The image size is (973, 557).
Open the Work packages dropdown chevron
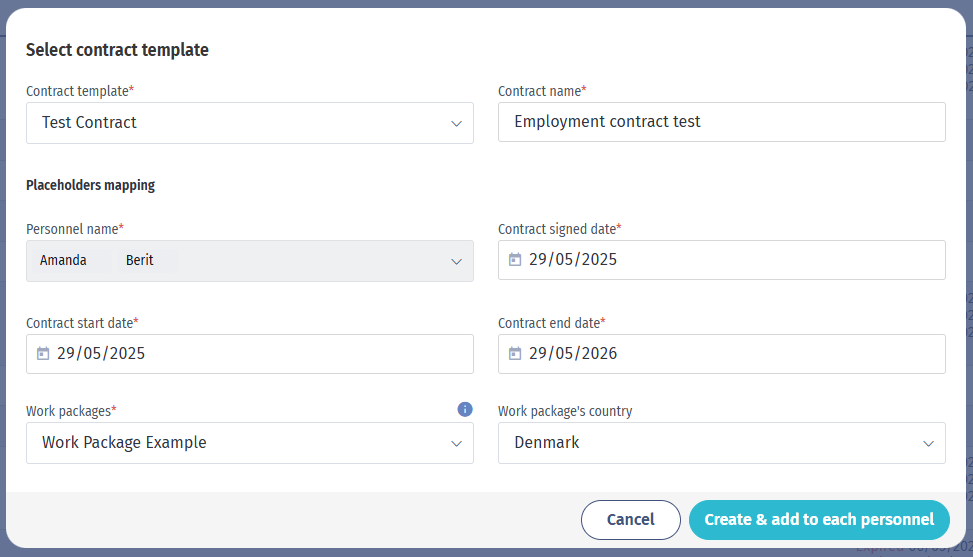(456, 443)
